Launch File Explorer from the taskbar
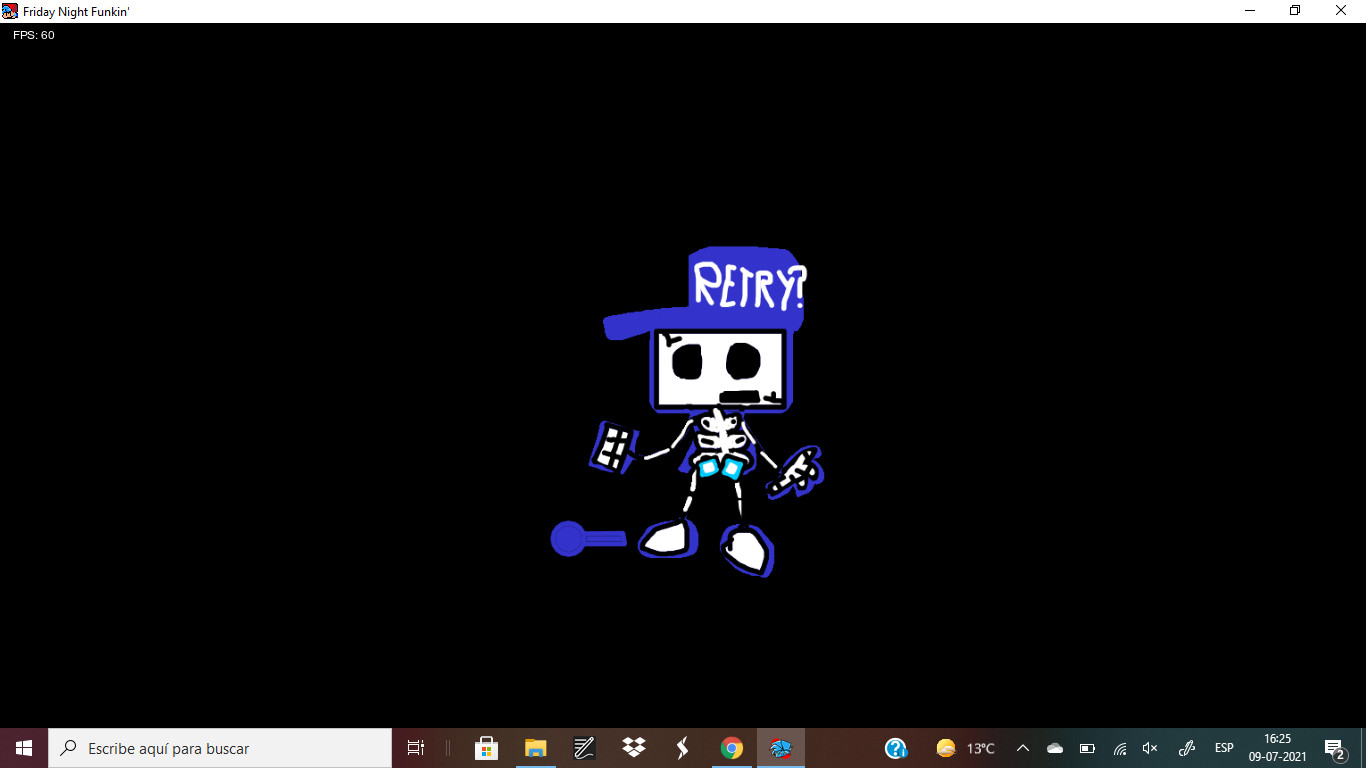1366x768 pixels. click(535, 747)
